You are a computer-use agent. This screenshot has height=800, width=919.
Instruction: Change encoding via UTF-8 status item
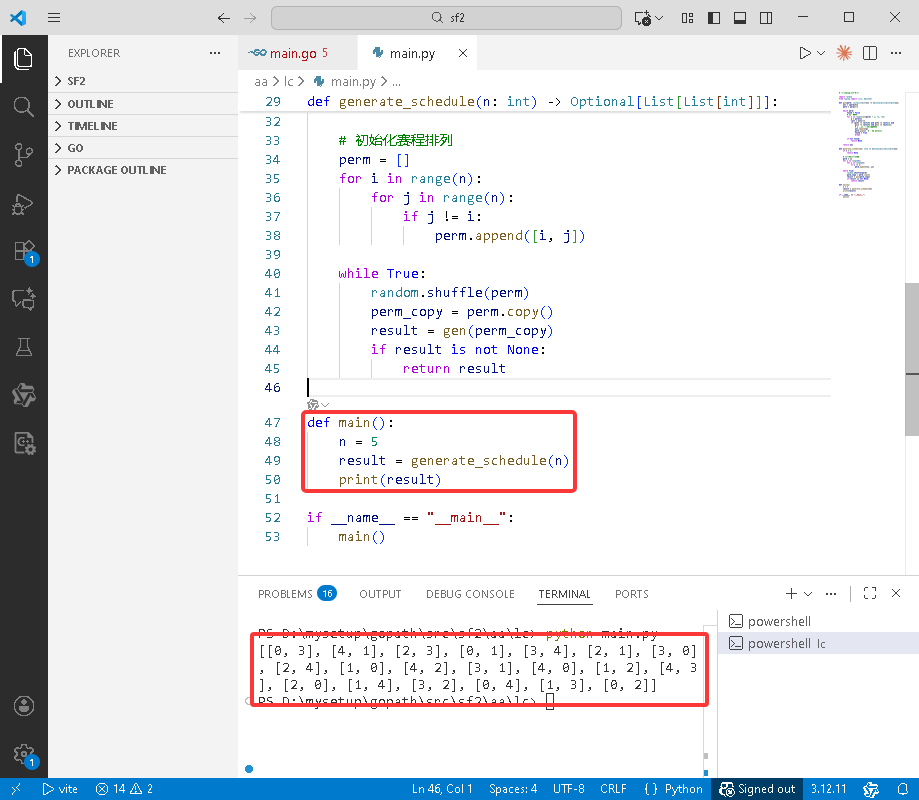coord(569,789)
